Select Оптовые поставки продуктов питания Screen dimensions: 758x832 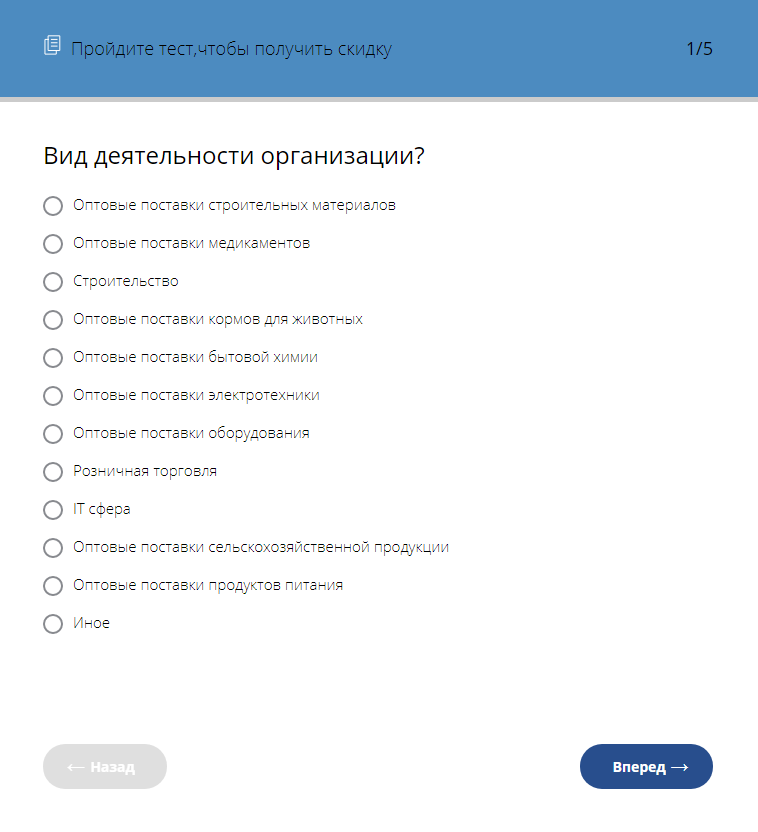click(52, 586)
